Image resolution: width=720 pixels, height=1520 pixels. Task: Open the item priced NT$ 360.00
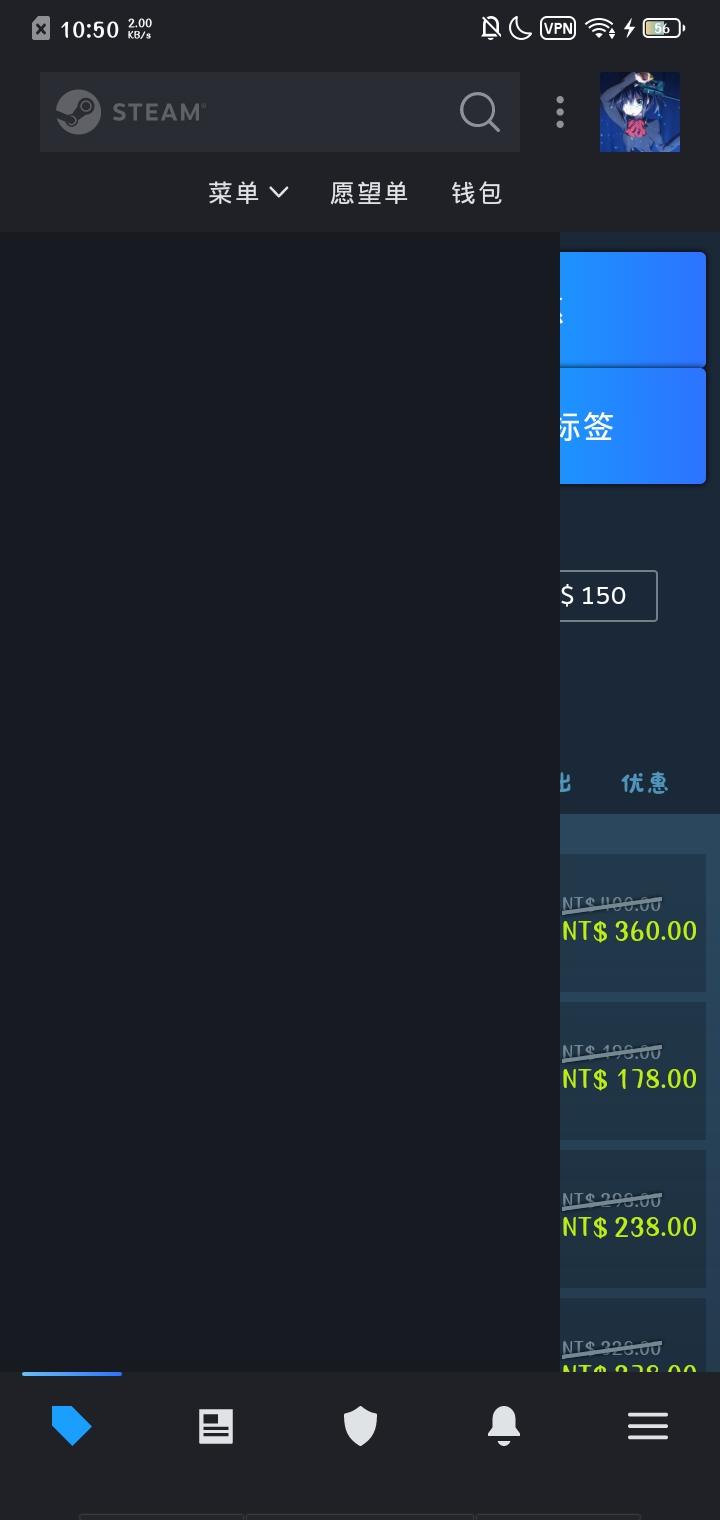(633, 922)
